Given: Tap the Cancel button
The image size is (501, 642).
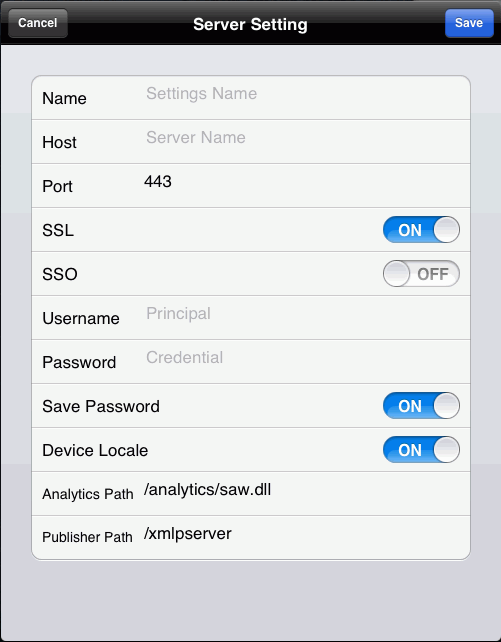Looking at the screenshot, I should click(x=38, y=23).
